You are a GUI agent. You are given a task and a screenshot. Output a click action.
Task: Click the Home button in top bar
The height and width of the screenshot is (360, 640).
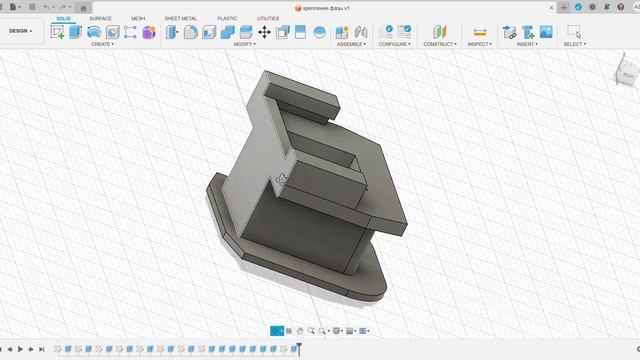[x=84, y=8]
